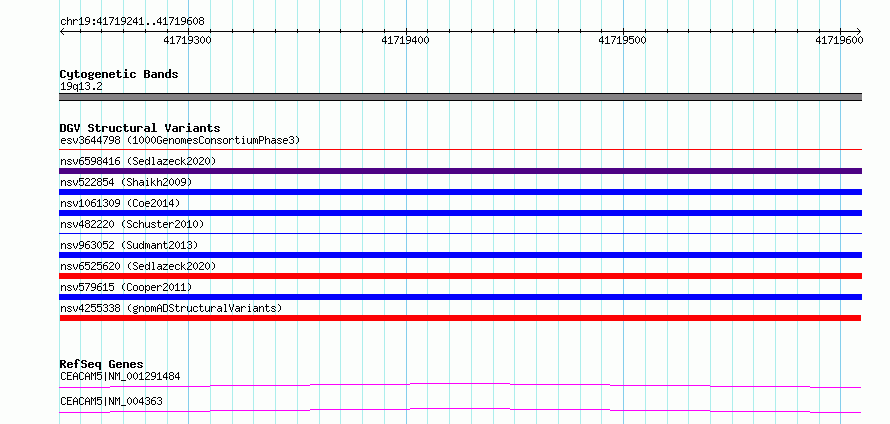This screenshot has width=890, height=424.
Task: Click the left arrow of the ruler
Action: (x=62, y=31)
